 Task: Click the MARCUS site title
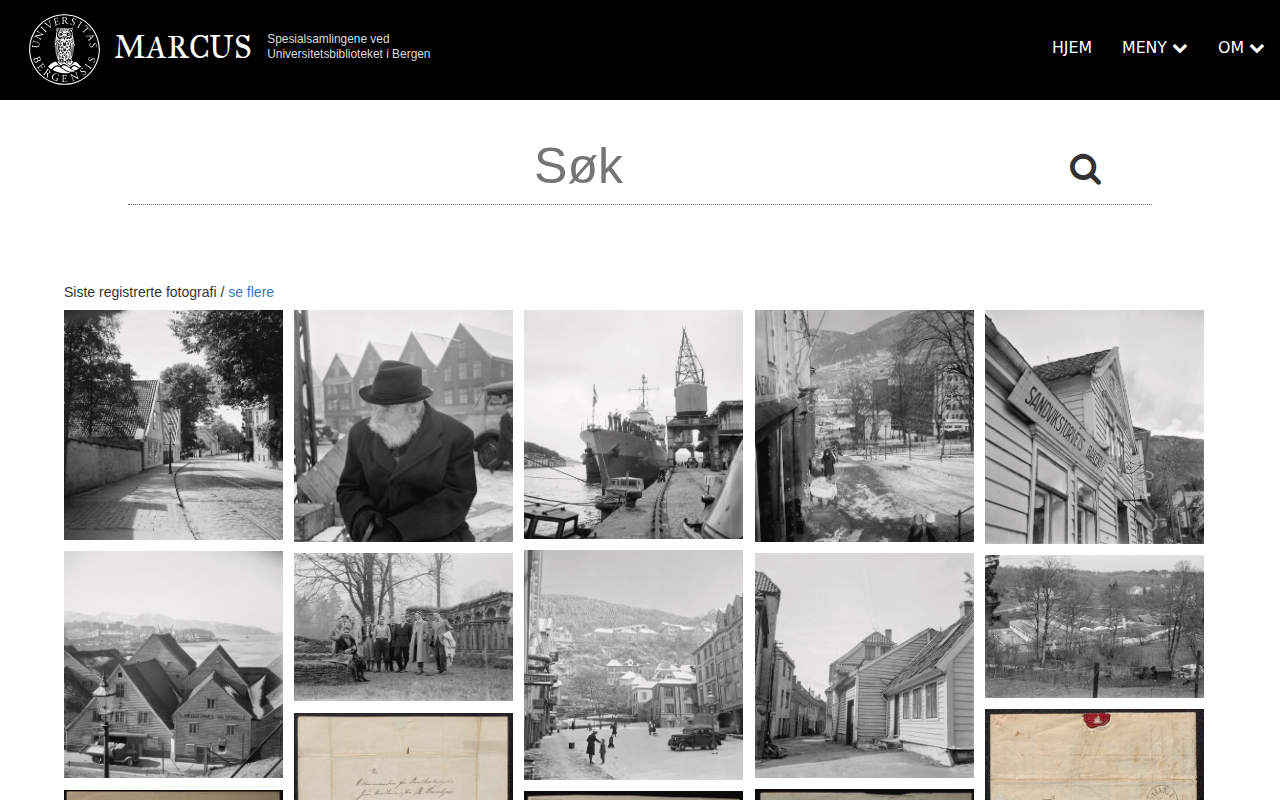pyautogui.click(x=182, y=47)
